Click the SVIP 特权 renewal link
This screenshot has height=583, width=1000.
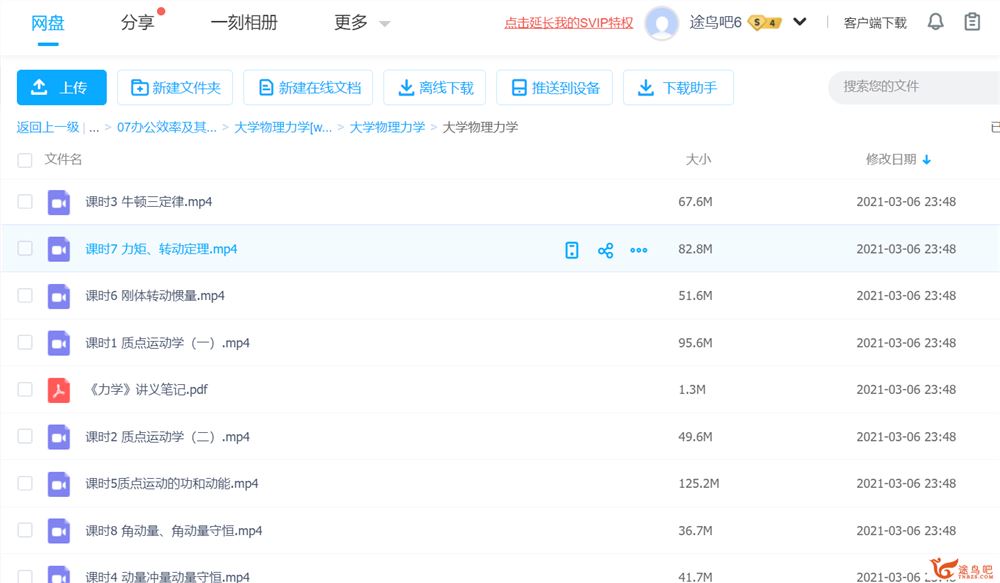pyautogui.click(x=568, y=23)
